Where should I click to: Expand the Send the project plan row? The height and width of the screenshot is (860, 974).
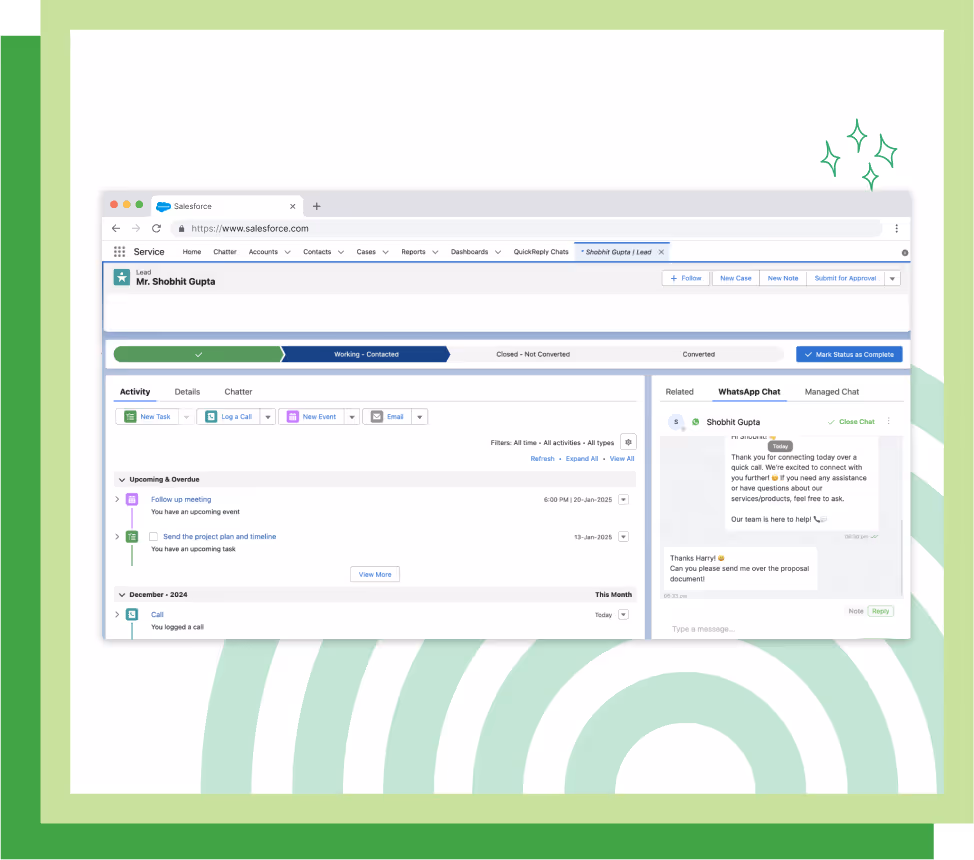point(117,537)
